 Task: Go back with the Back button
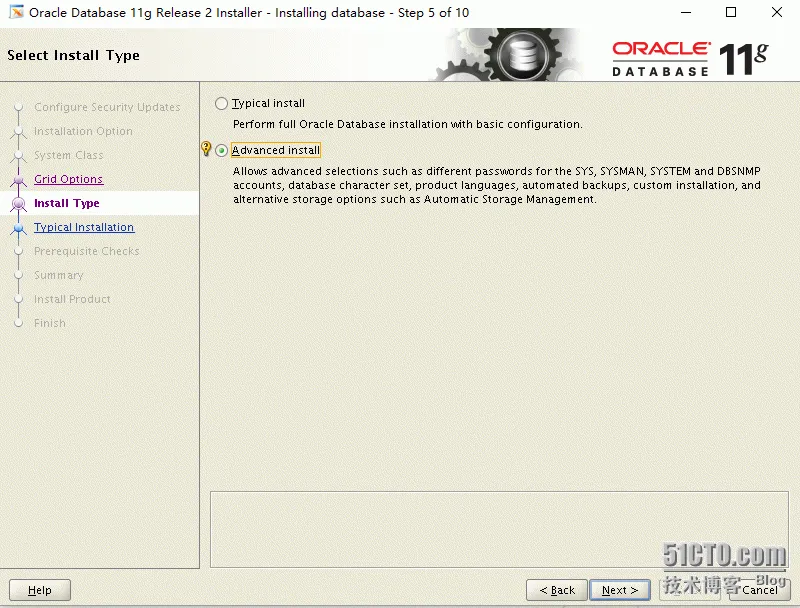[557, 590]
